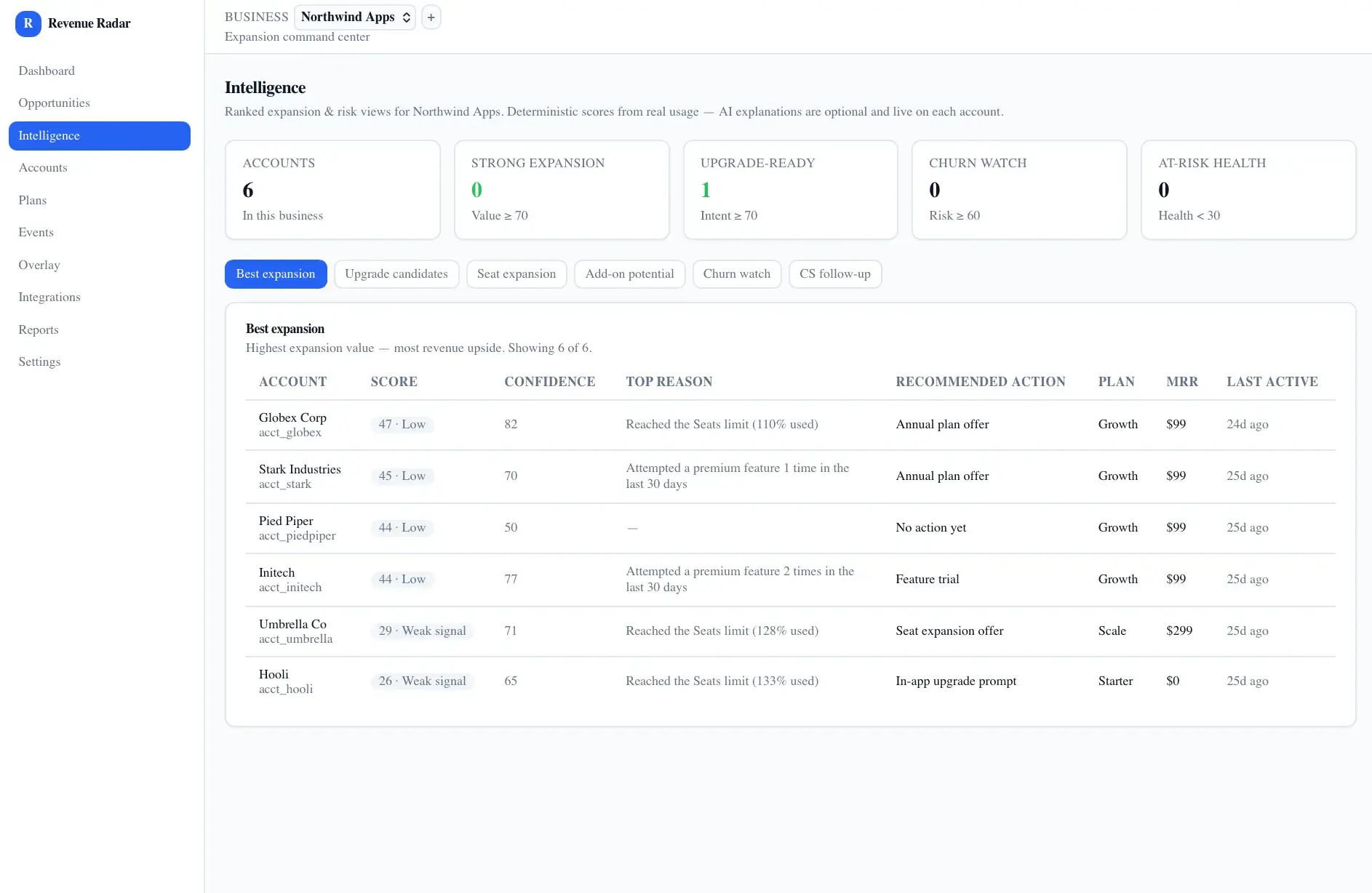Click 'No action yet' for Pied Piper
Viewport: 1372px width, 893px height.
[931, 528]
